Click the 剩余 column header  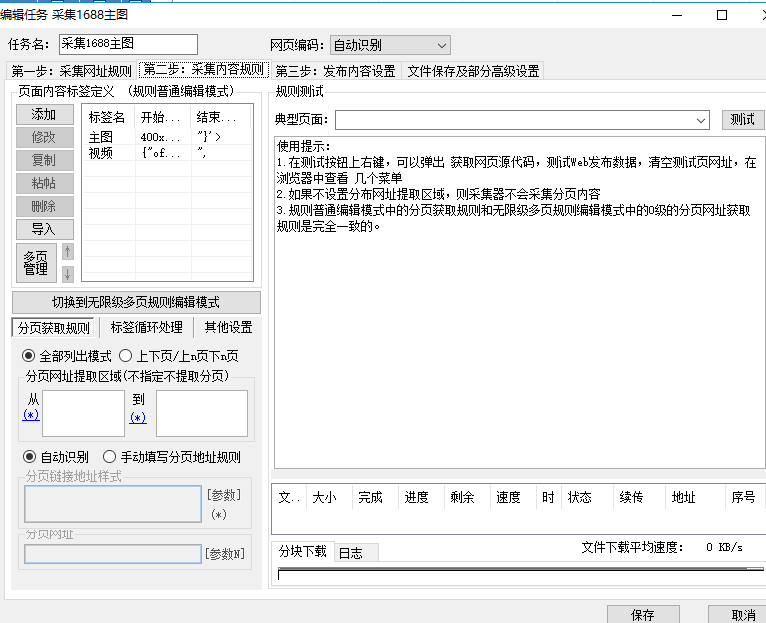pos(467,497)
